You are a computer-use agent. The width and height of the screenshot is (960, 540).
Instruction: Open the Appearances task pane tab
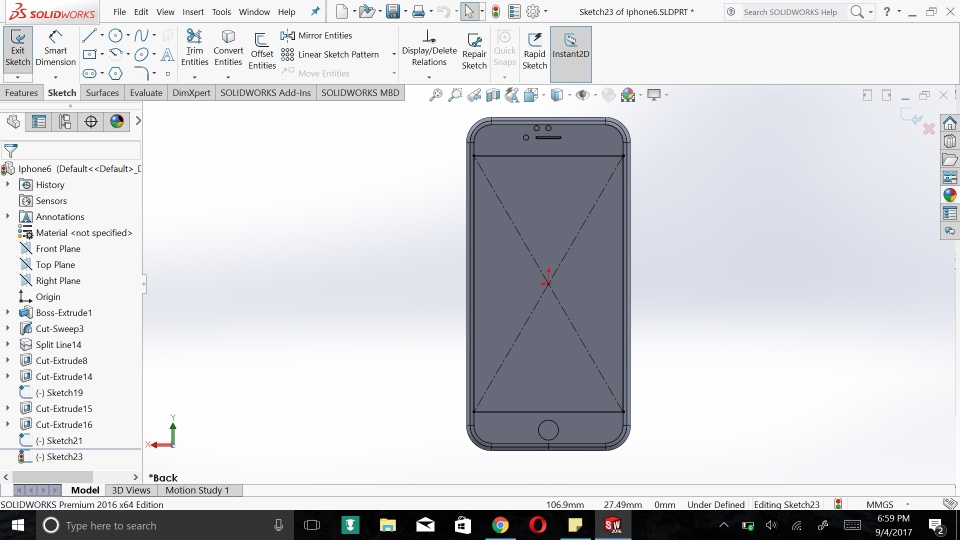click(x=950, y=195)
